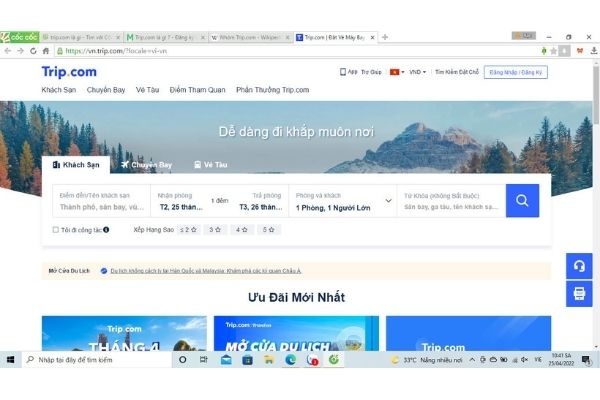Open Chuyến Bay in top navigation
600x400 pixels.
[x=106, y=90]
